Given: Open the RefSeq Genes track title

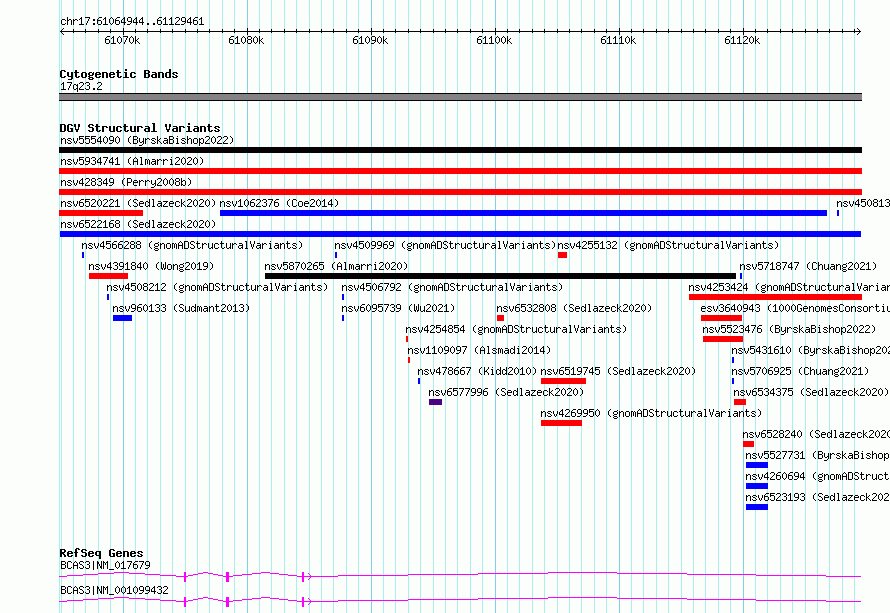Looking at the screenshot, I should click(x=101, y=553).
